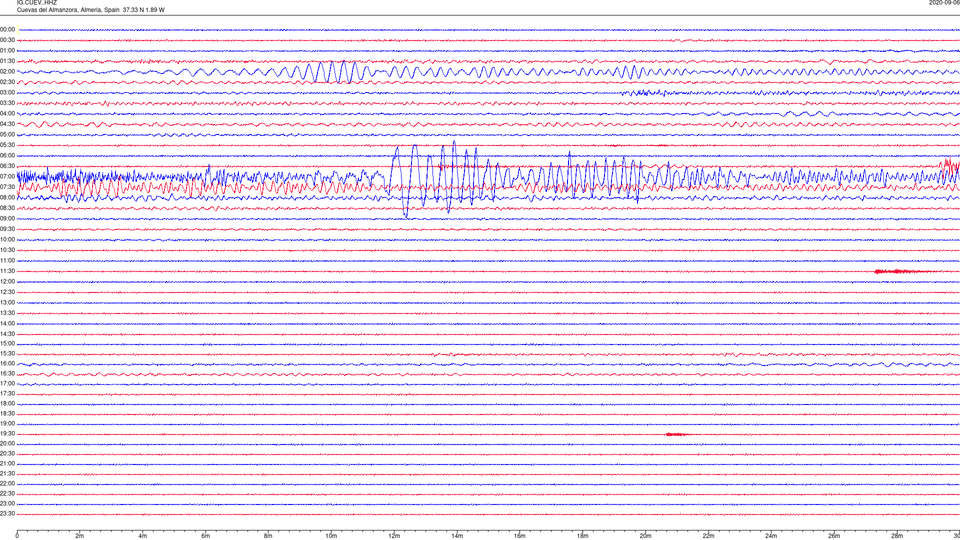Click the 26m tick label on time axis
Screen dimensions: 960x540
click(x=834, y=536)
